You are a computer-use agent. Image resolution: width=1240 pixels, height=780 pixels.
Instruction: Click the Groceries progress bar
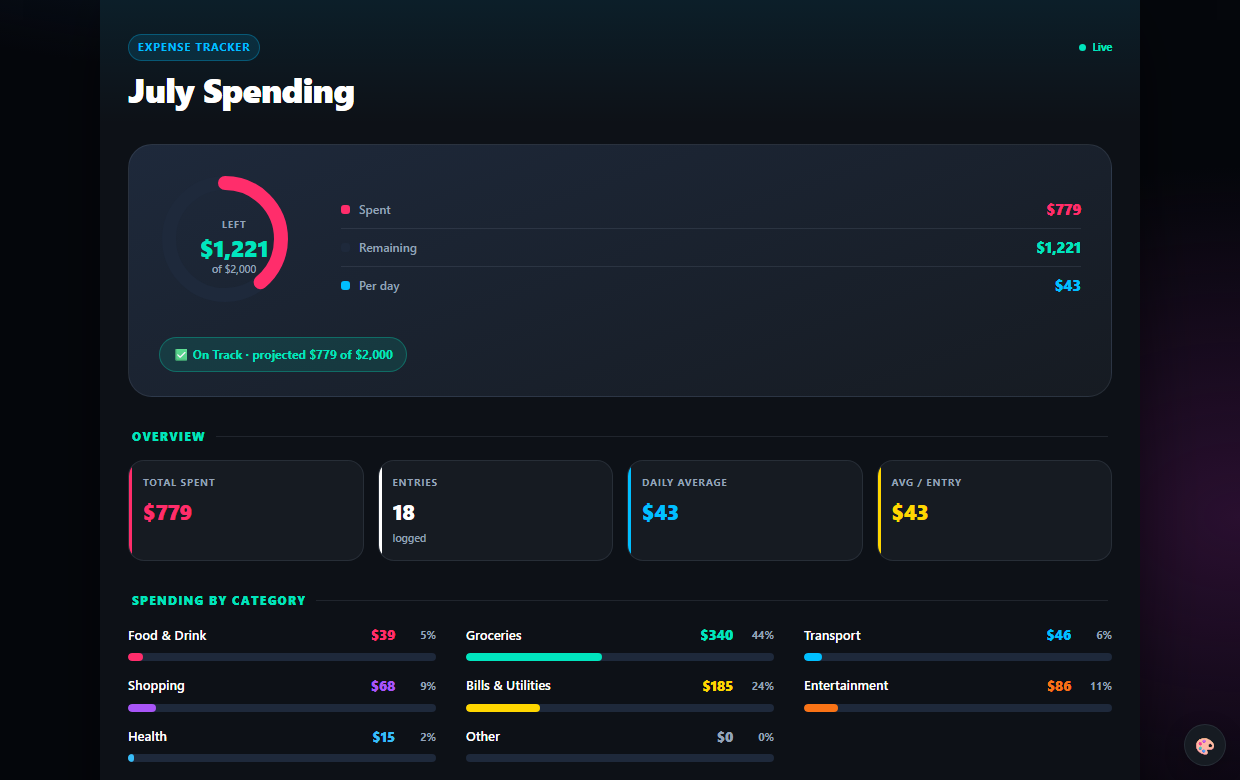coord(620,657)
